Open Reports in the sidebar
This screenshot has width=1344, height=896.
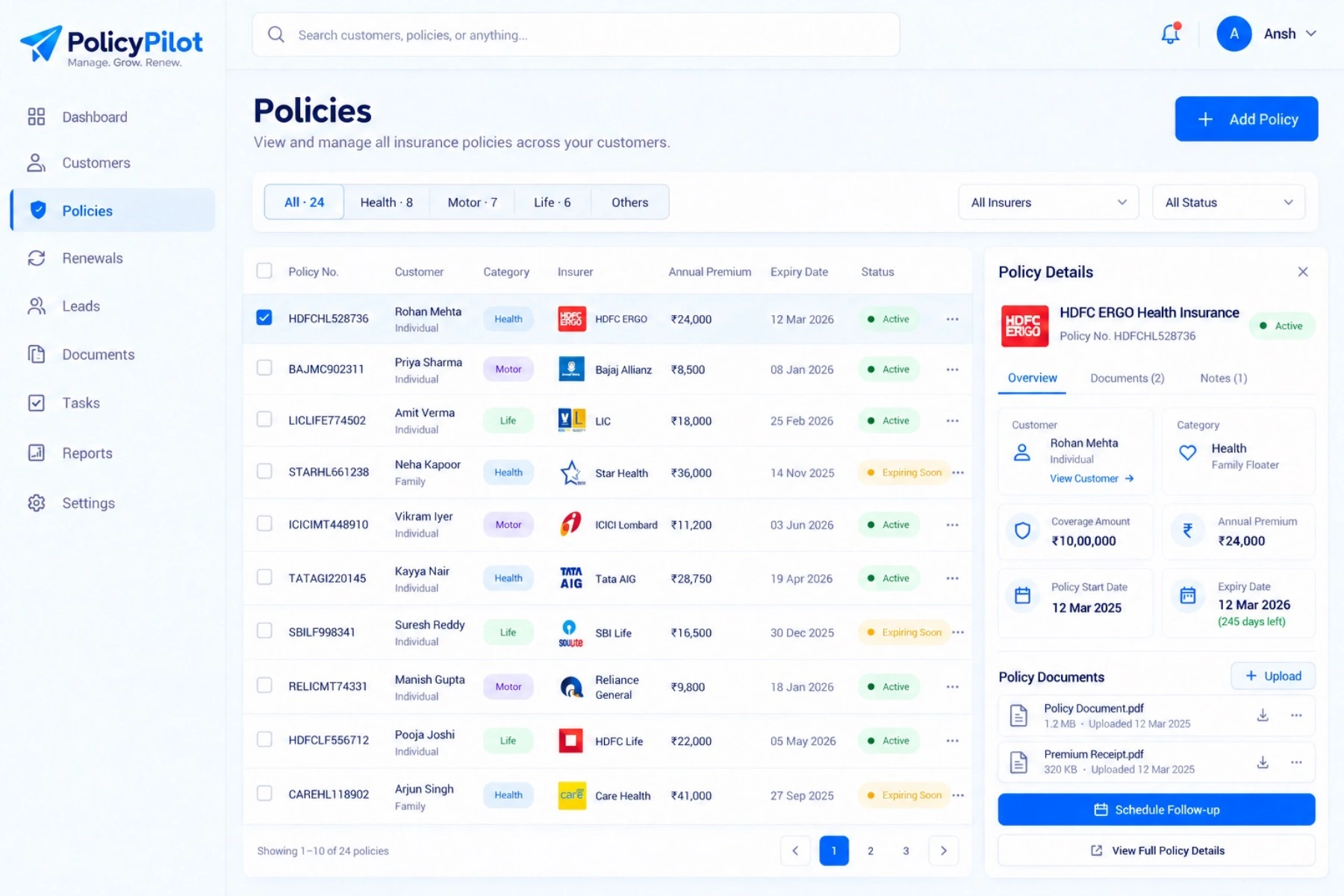coord(113,453)
